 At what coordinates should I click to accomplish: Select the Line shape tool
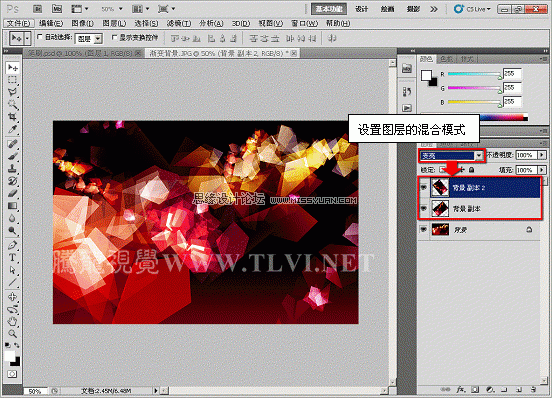tap(12, 282)
